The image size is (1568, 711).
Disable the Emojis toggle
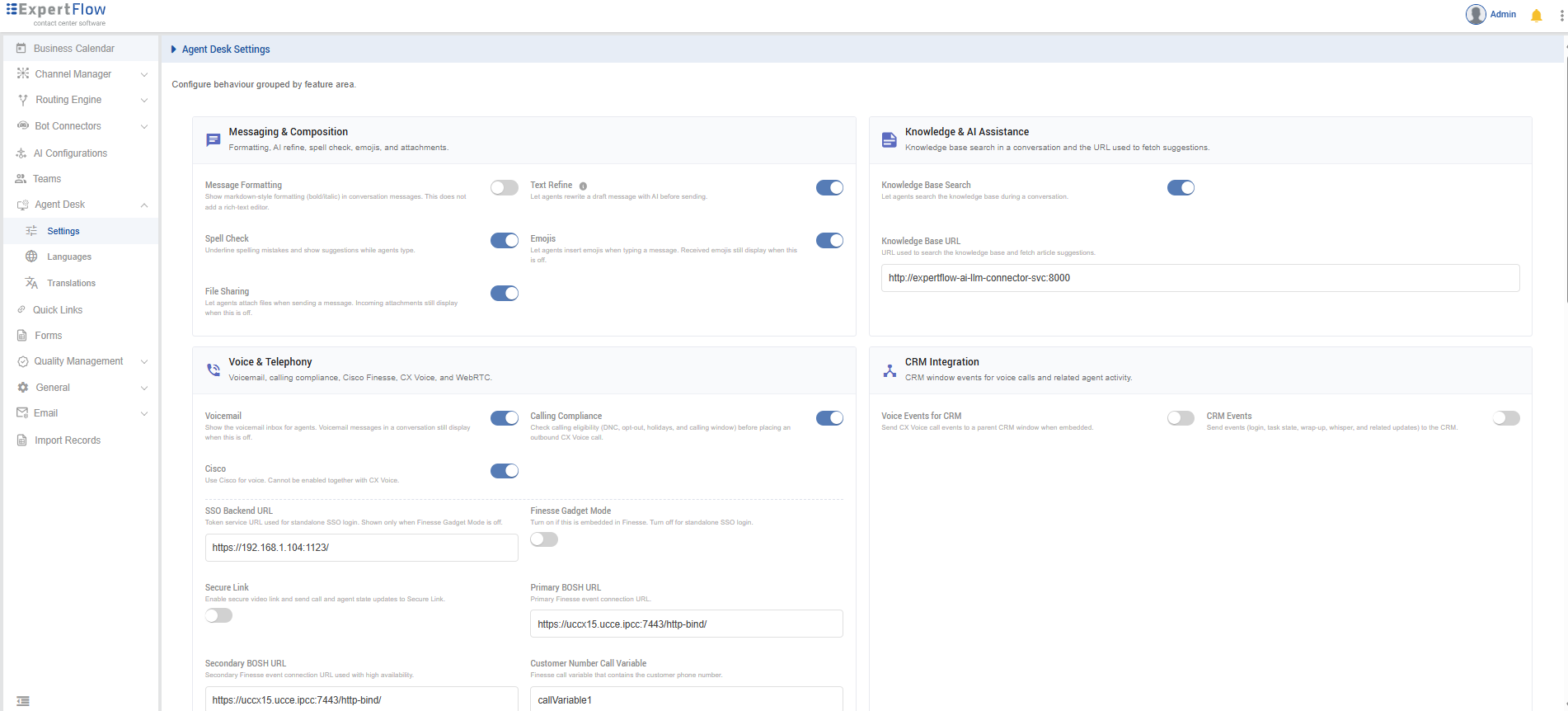tap(829, 240)
